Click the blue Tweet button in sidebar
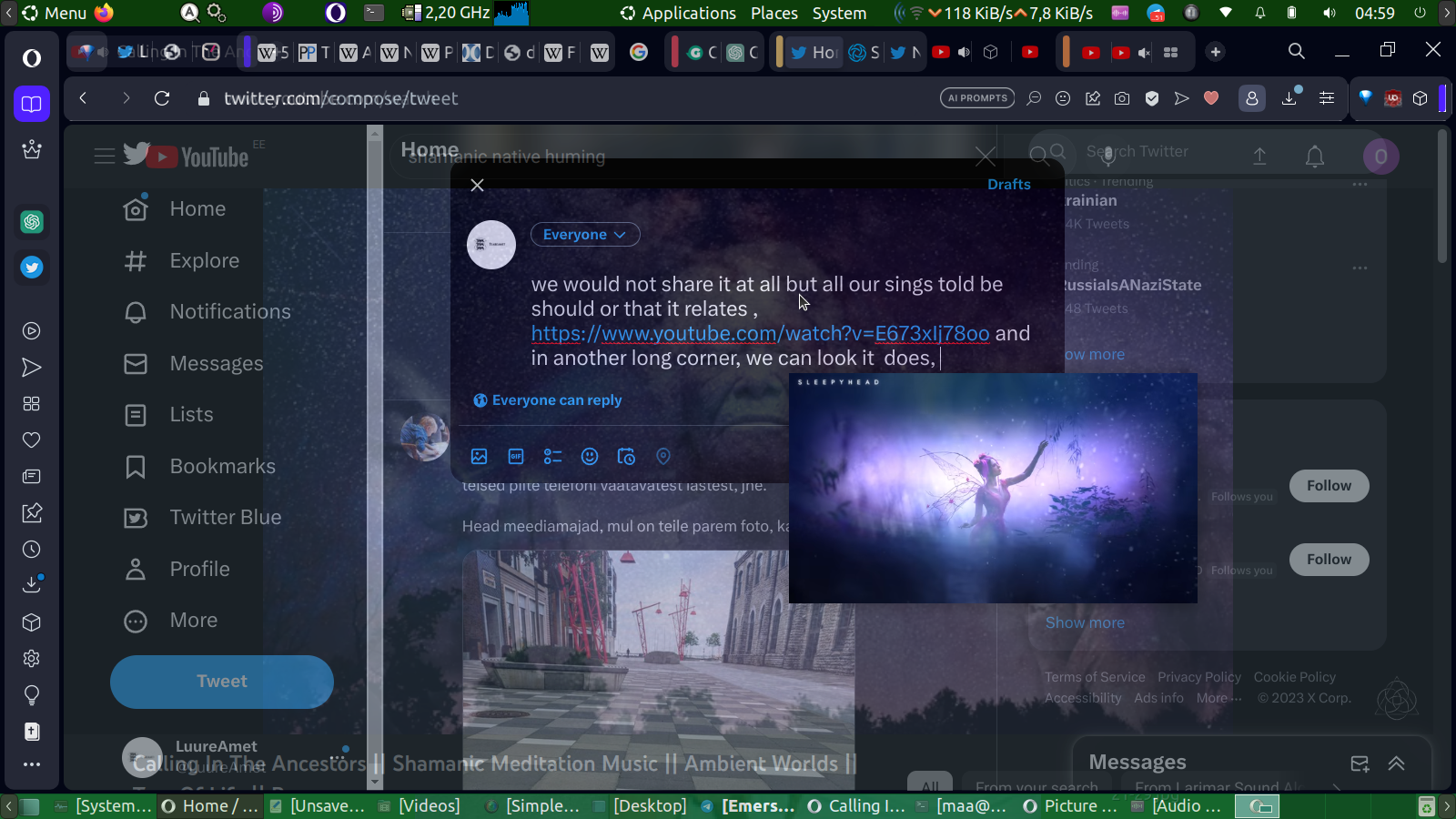The width and height of the screenshot is (1456, 819). click(x=222, y=682)
